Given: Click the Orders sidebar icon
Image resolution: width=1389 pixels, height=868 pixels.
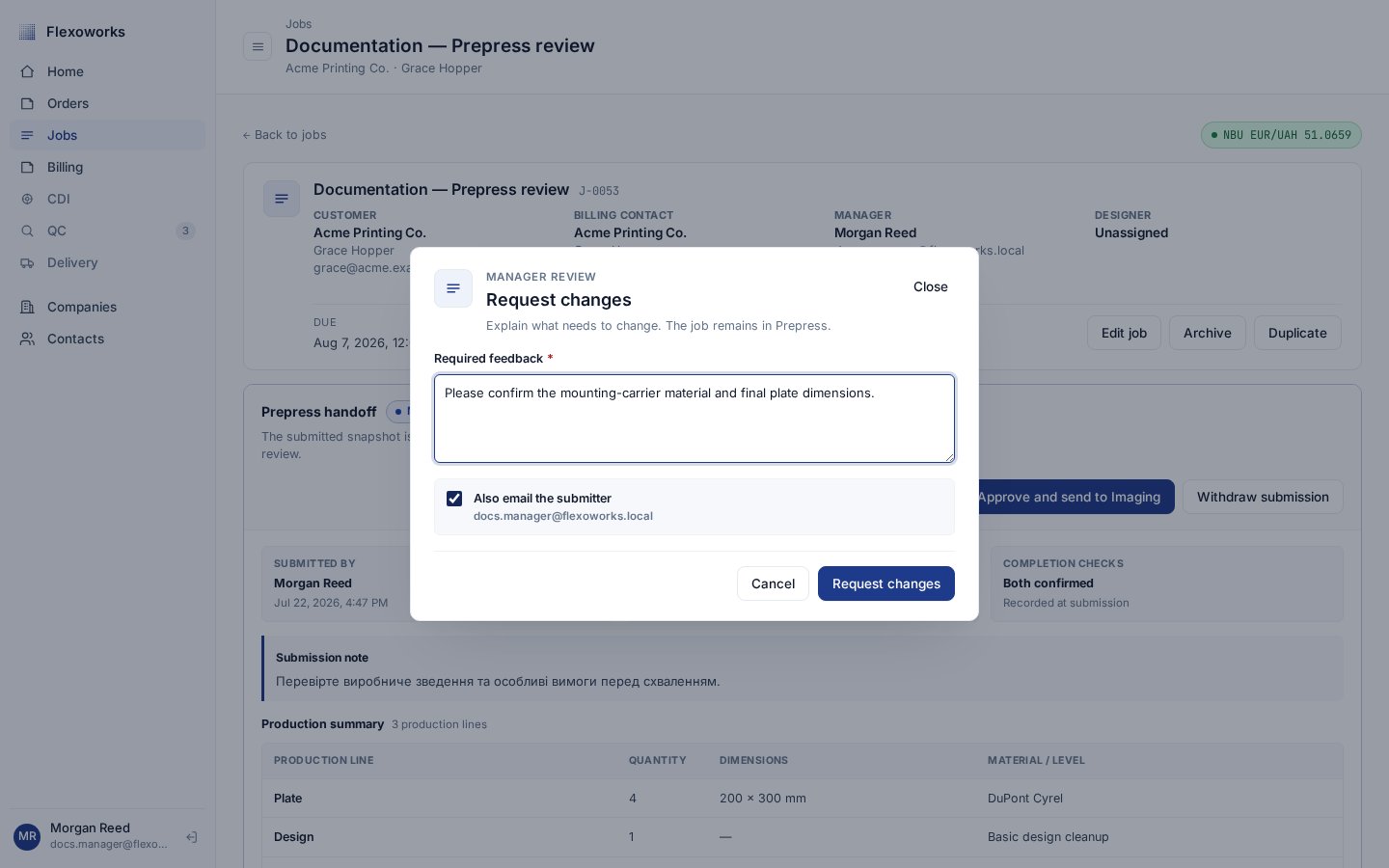Looking at the screenshot, I should (x=27, y=103).
